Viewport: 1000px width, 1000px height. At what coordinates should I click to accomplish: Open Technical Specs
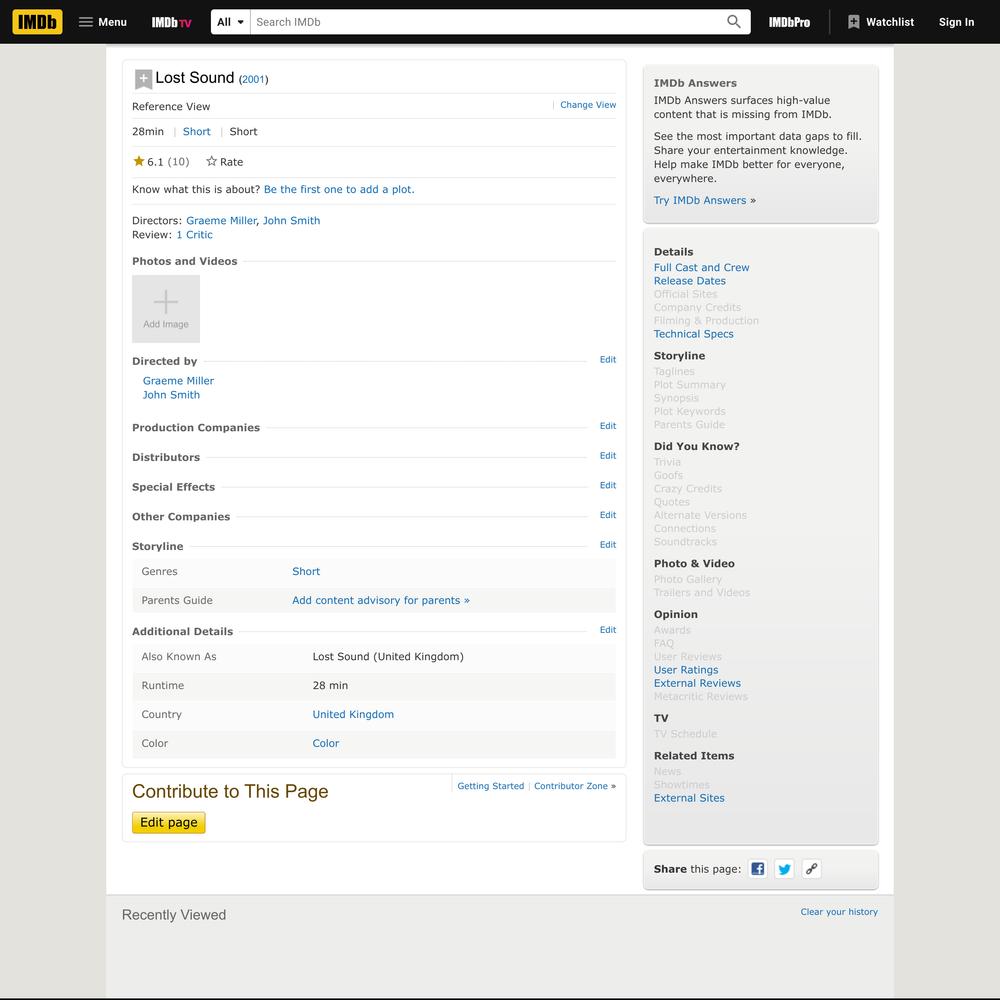(694, 334)
